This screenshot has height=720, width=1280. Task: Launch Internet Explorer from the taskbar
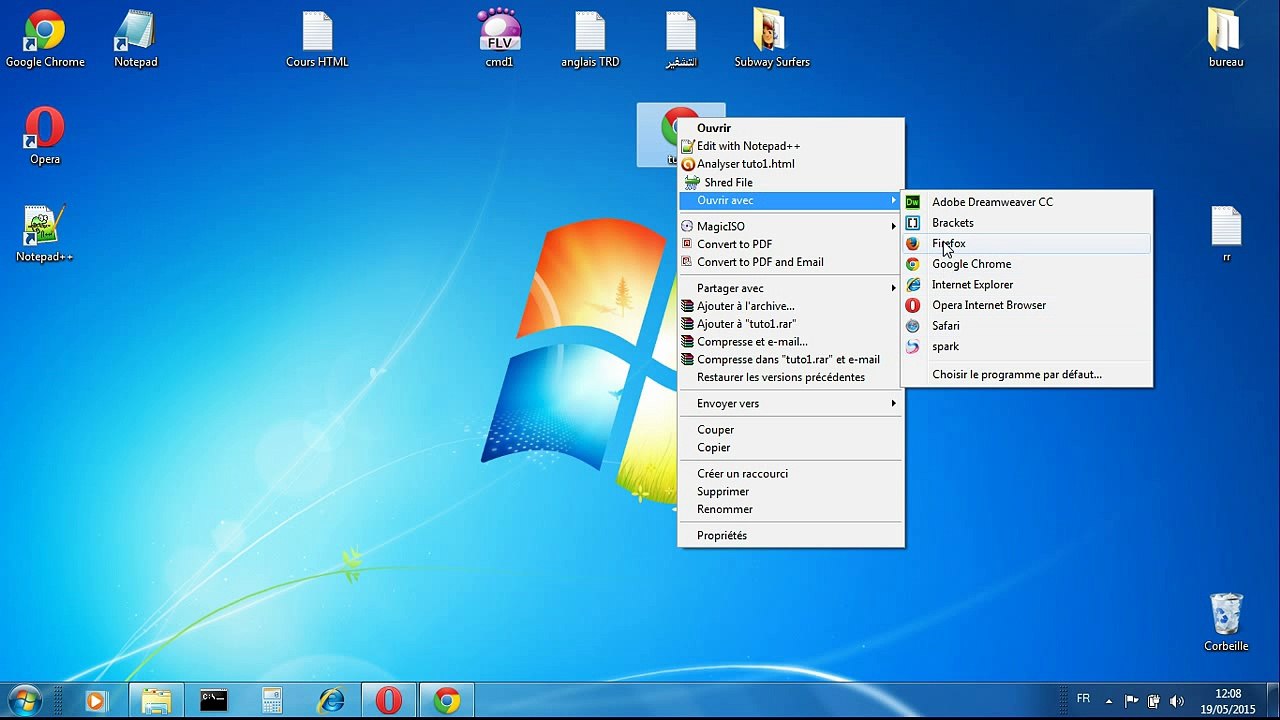[331, 701]
